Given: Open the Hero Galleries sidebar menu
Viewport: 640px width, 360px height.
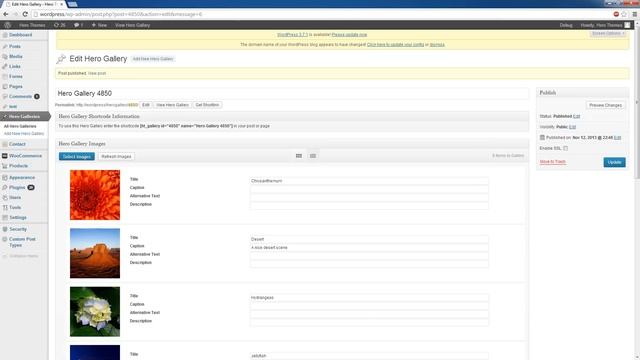Looking at the screenshot, I should point(24,116).
